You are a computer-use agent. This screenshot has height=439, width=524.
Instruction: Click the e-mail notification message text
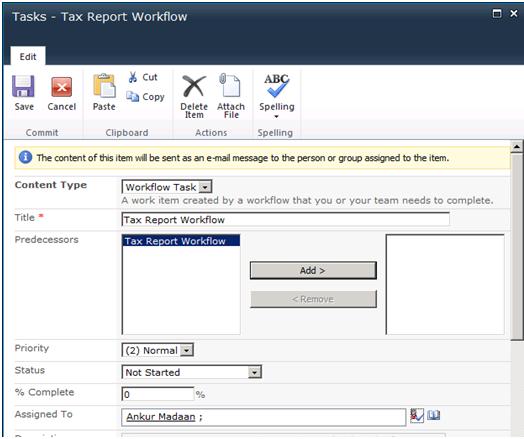click(x=243, y=158)
